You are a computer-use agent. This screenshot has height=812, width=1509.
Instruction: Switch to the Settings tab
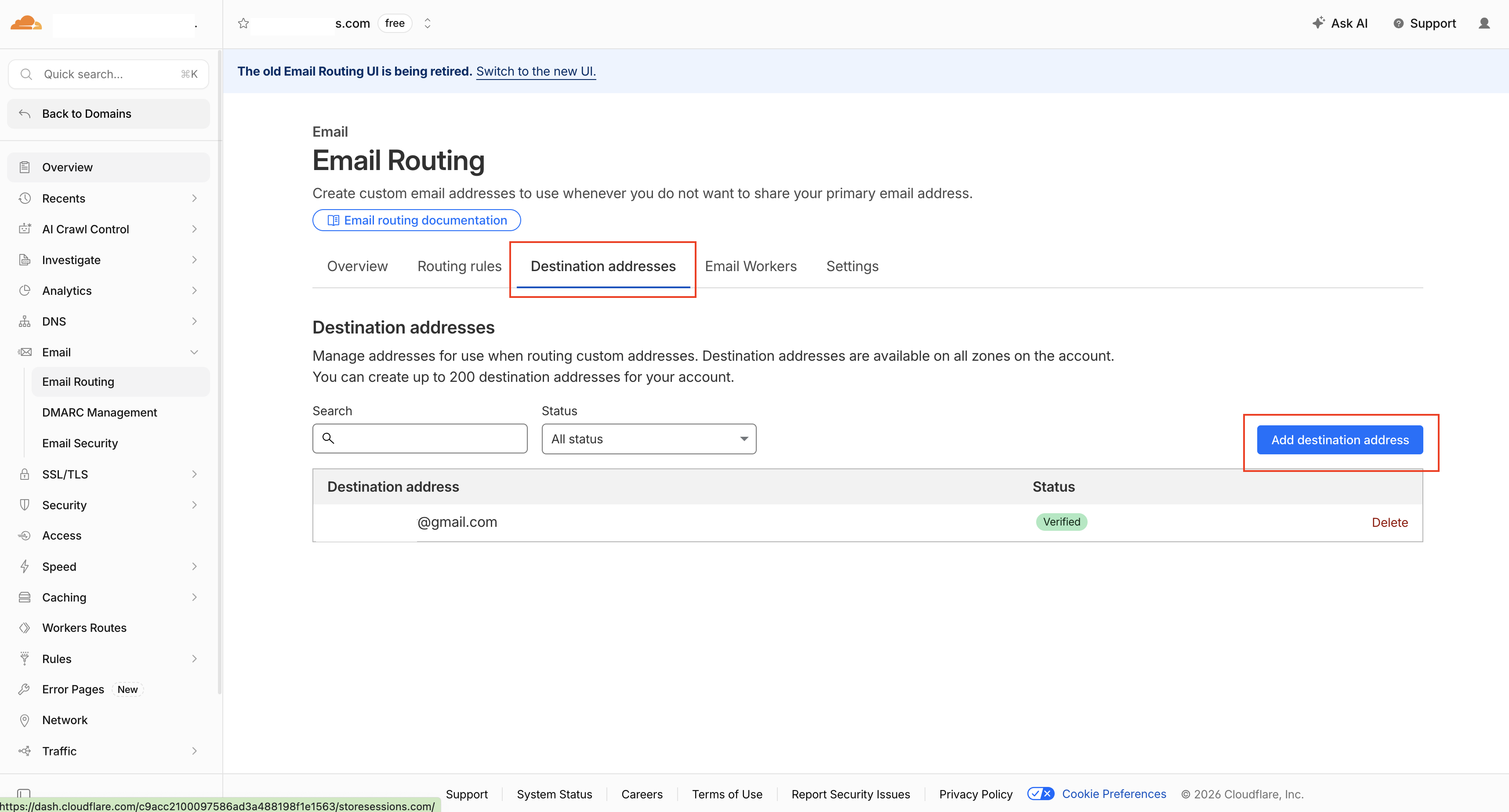click(852, 267)
